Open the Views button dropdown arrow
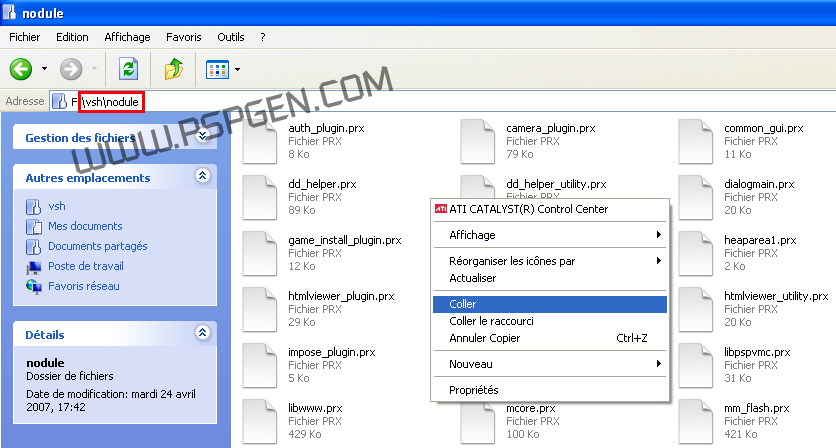 click(x=237, y=69)
